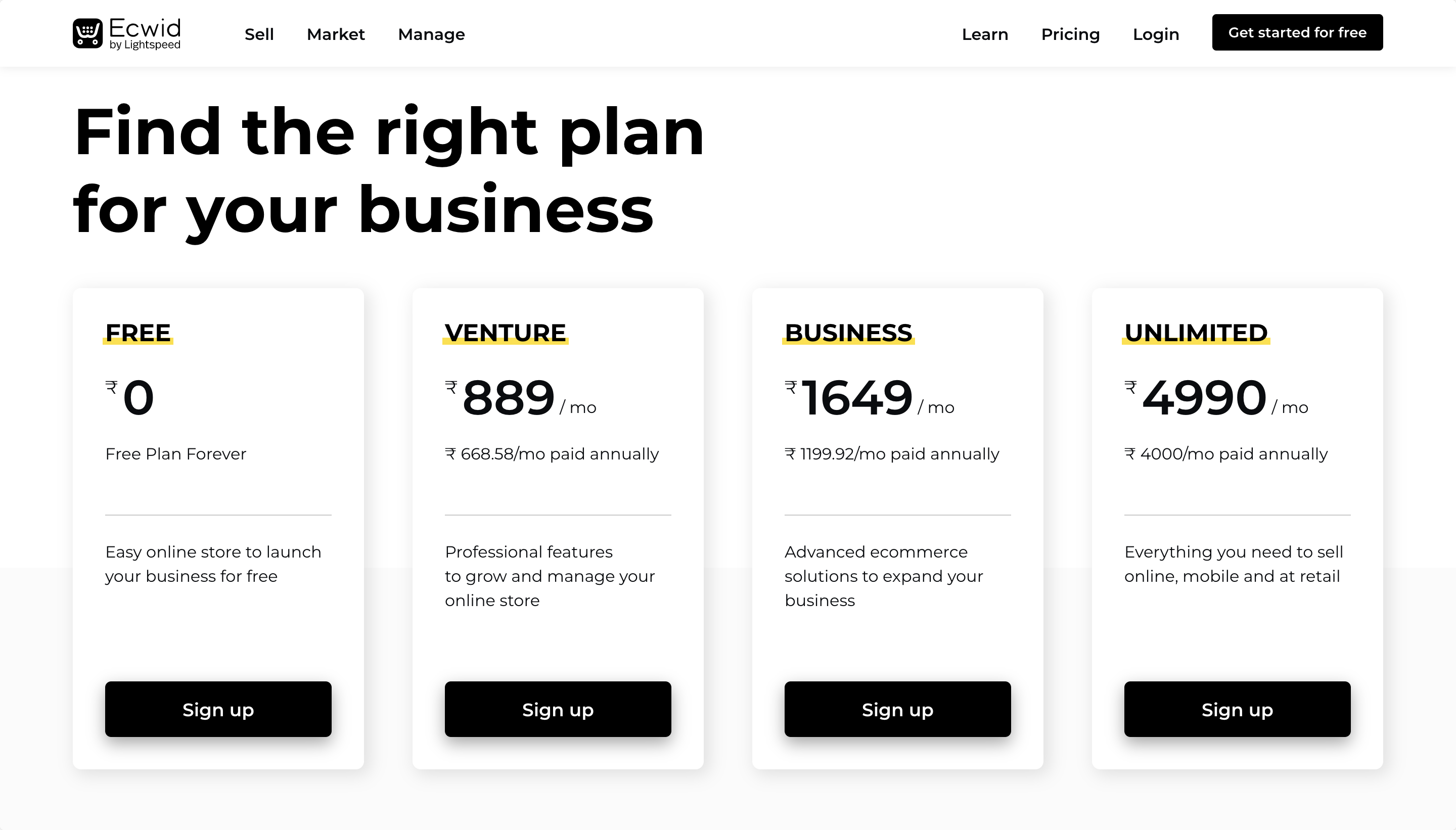Click the Ecwid shopping cart logo icon
1456x830 pixels.
pyautogui.click(x=87, y=33)
